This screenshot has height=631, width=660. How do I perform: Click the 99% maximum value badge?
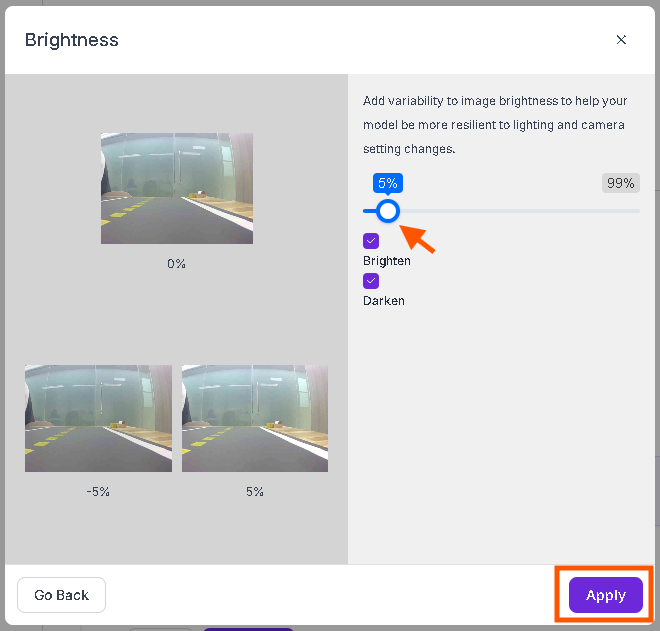(x=620, y=183)
